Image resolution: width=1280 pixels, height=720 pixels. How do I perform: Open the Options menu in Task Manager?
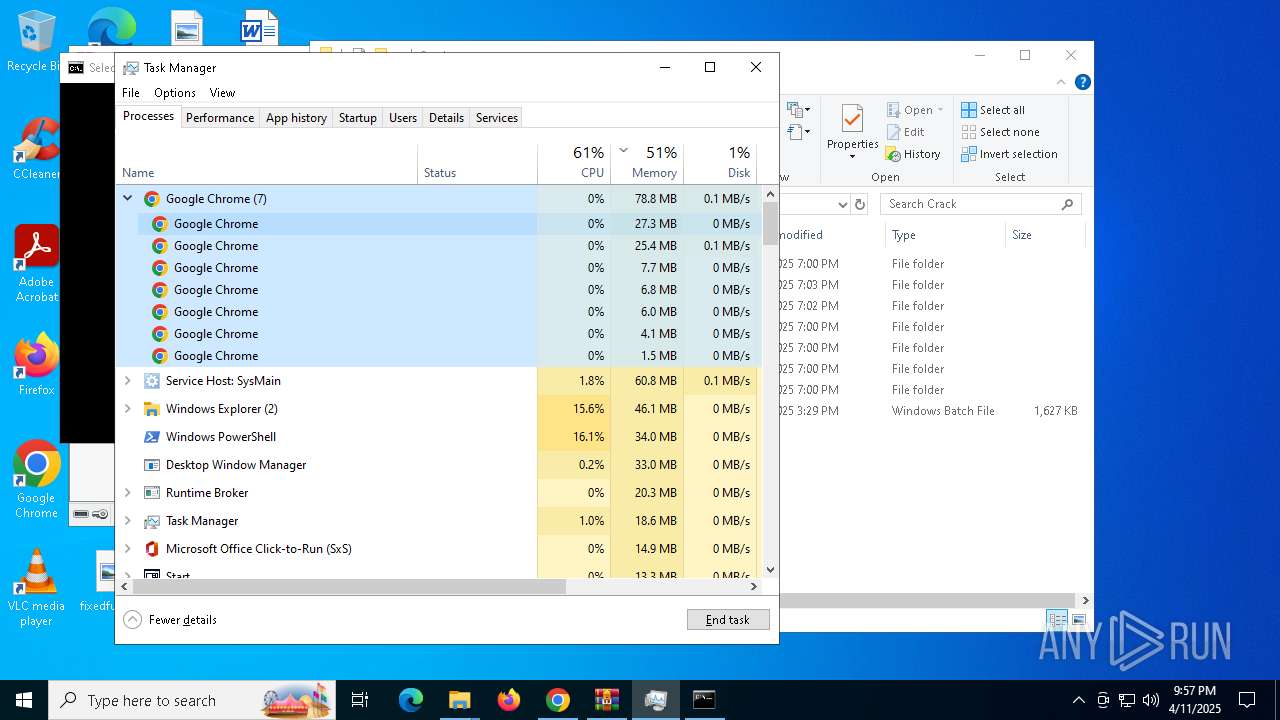[x=175, y=93]
